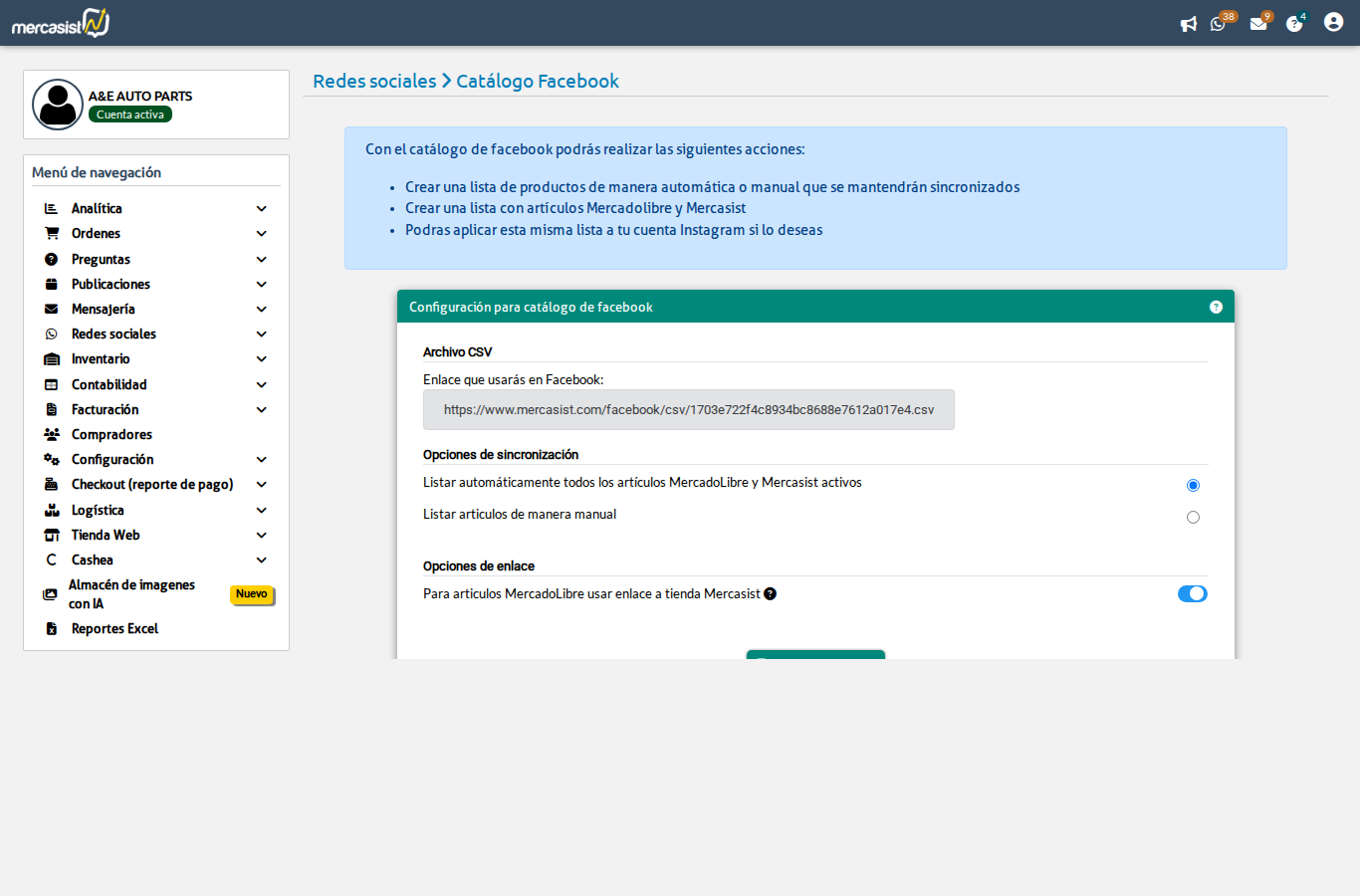Open Almacén de imagenes con IA
1360x896 pixels.
point(132,594)
